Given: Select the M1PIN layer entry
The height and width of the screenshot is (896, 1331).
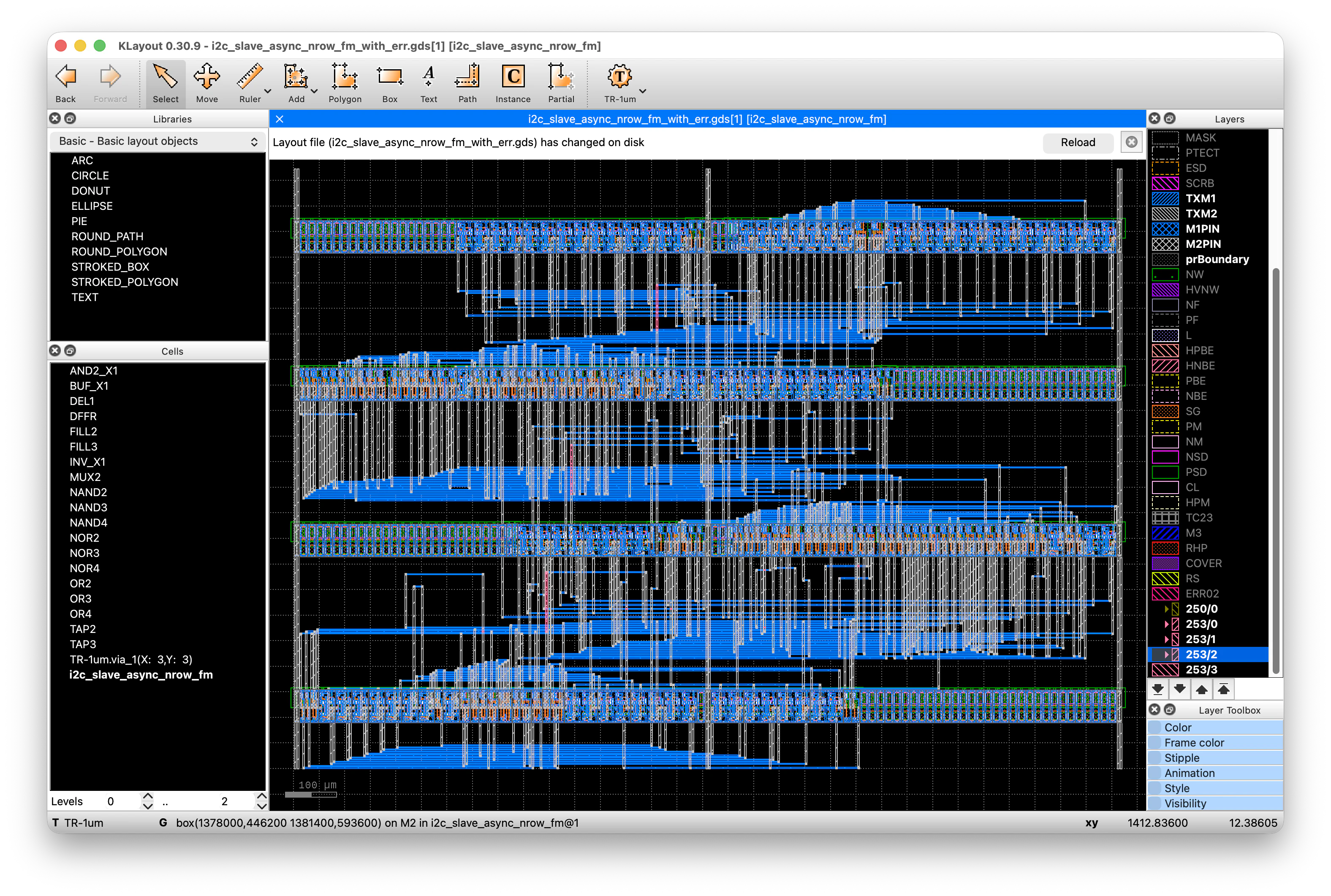Looking at the screenshot, I should coord(1209,228).
